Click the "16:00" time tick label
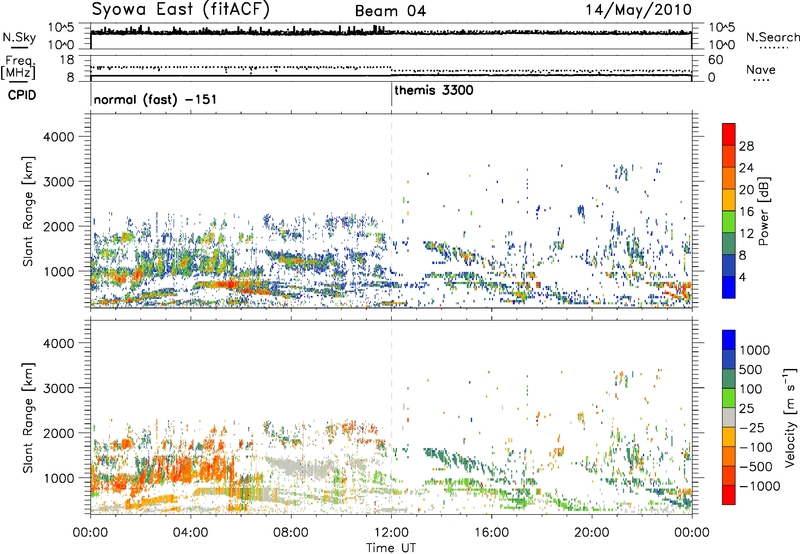This screenshot has width=800, height=554. [491, 533]
